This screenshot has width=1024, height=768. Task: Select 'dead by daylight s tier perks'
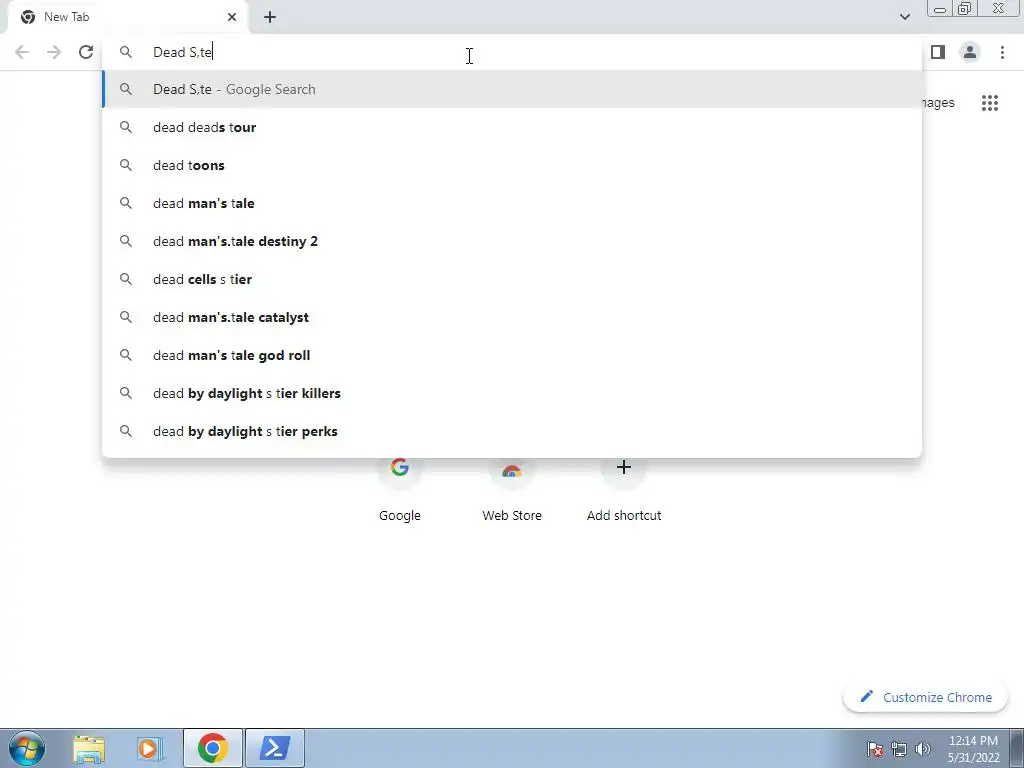click(512, 431)
